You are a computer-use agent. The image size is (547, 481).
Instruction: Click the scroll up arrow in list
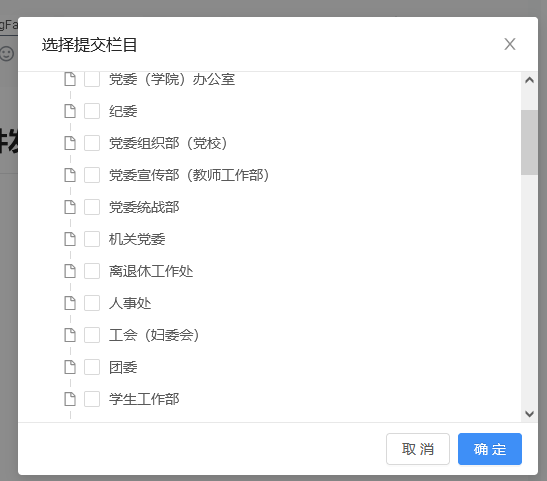529,80
